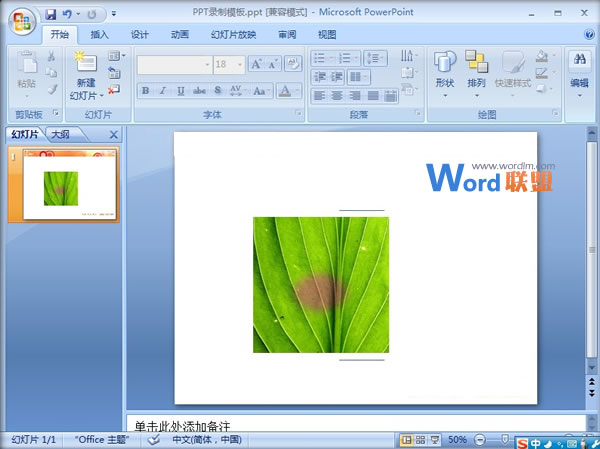The width and height of the screenshot is (600, 449).
Task: Open the Change Case dropdown
Action: [x=261, y=91]
